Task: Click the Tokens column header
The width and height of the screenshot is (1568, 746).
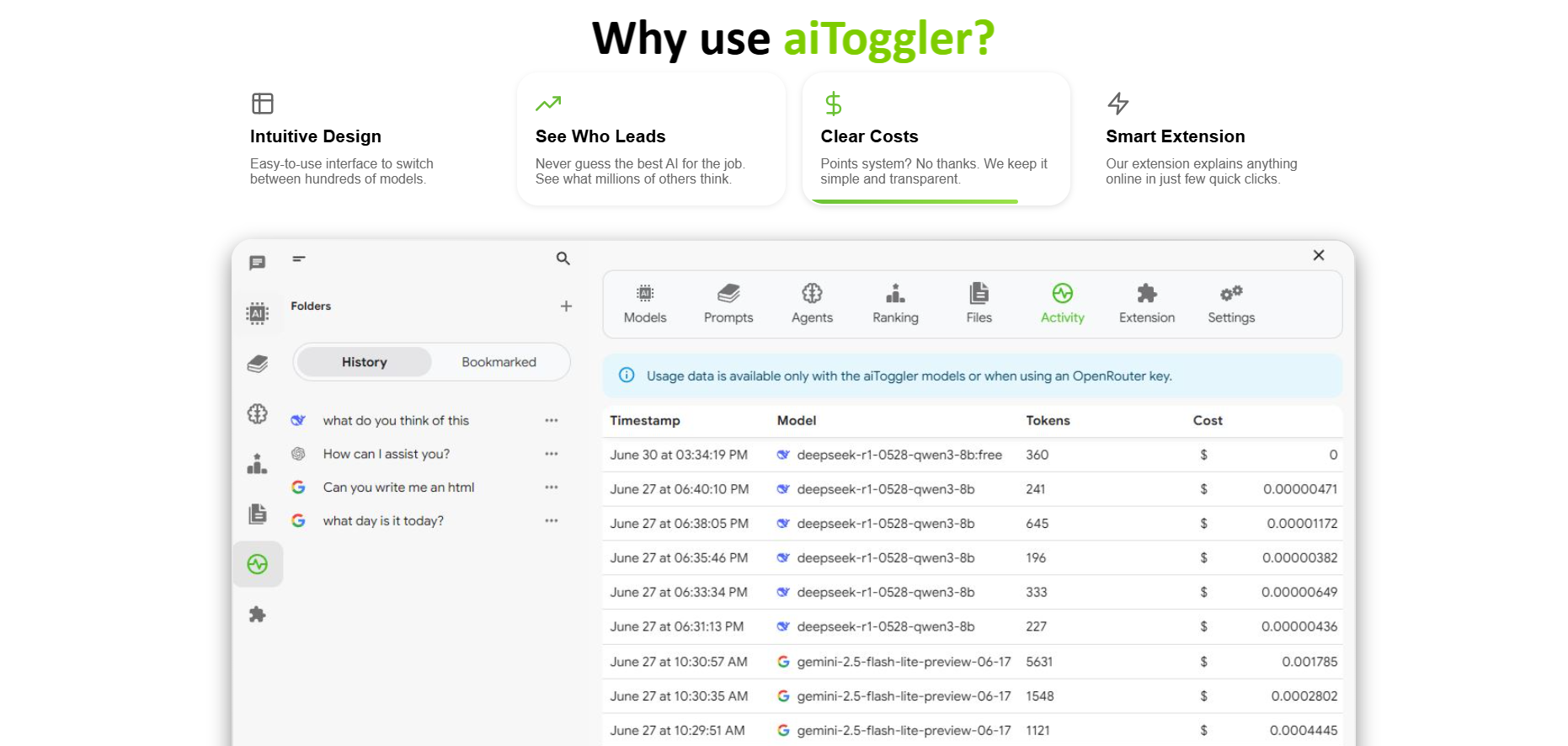Action: (1048, 420)
